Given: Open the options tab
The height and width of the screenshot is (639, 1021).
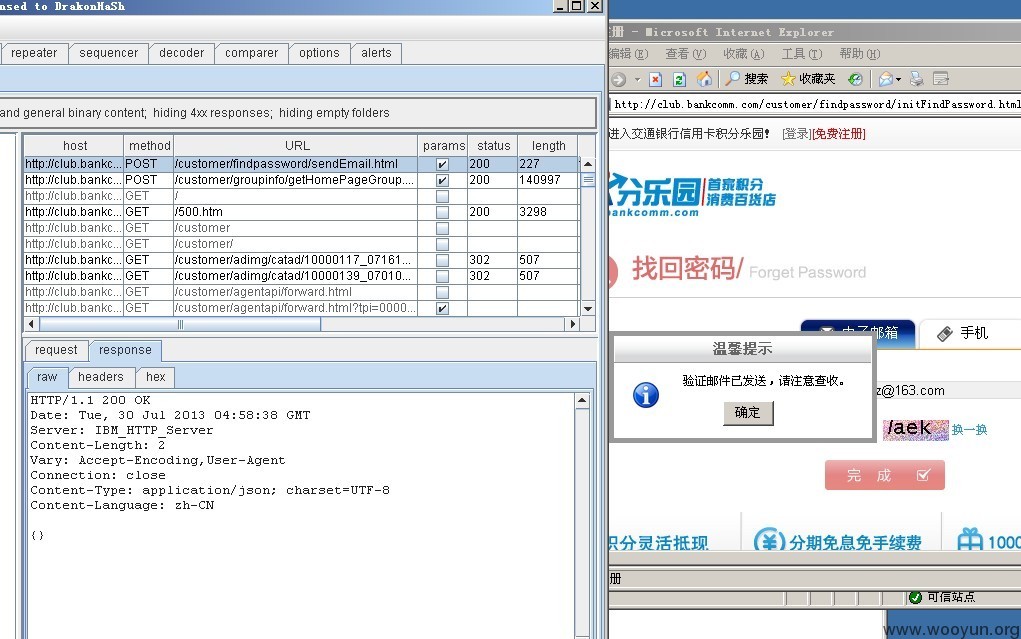Looking at the screenshot, I should (x=319, y=53).
